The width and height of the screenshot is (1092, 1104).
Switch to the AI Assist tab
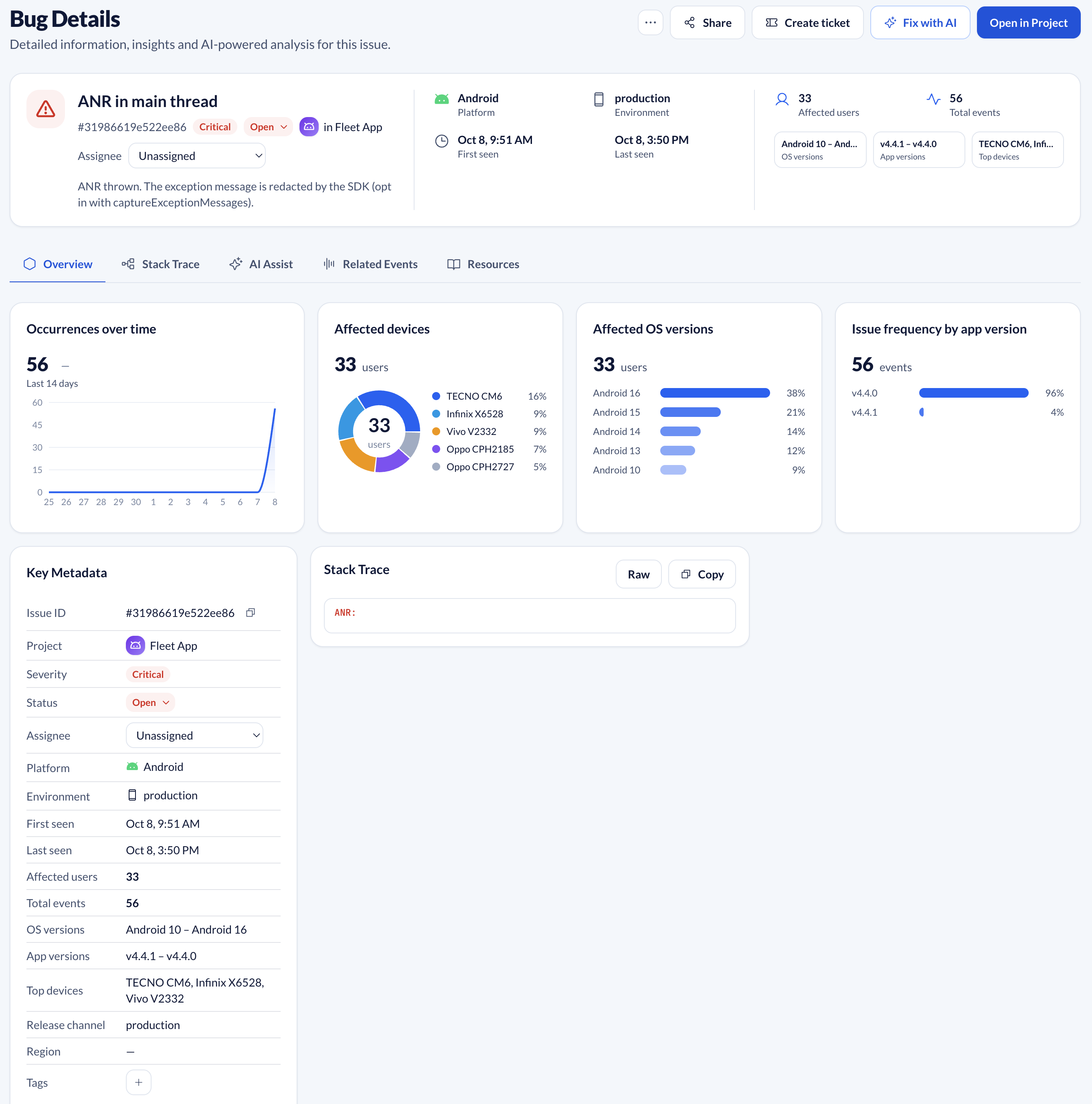(261, 264)
